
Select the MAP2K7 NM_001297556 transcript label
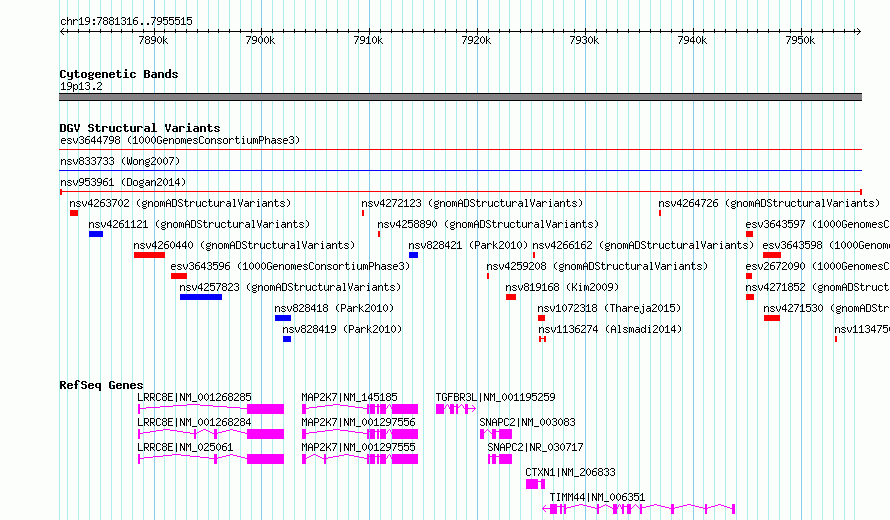point(358,422)
